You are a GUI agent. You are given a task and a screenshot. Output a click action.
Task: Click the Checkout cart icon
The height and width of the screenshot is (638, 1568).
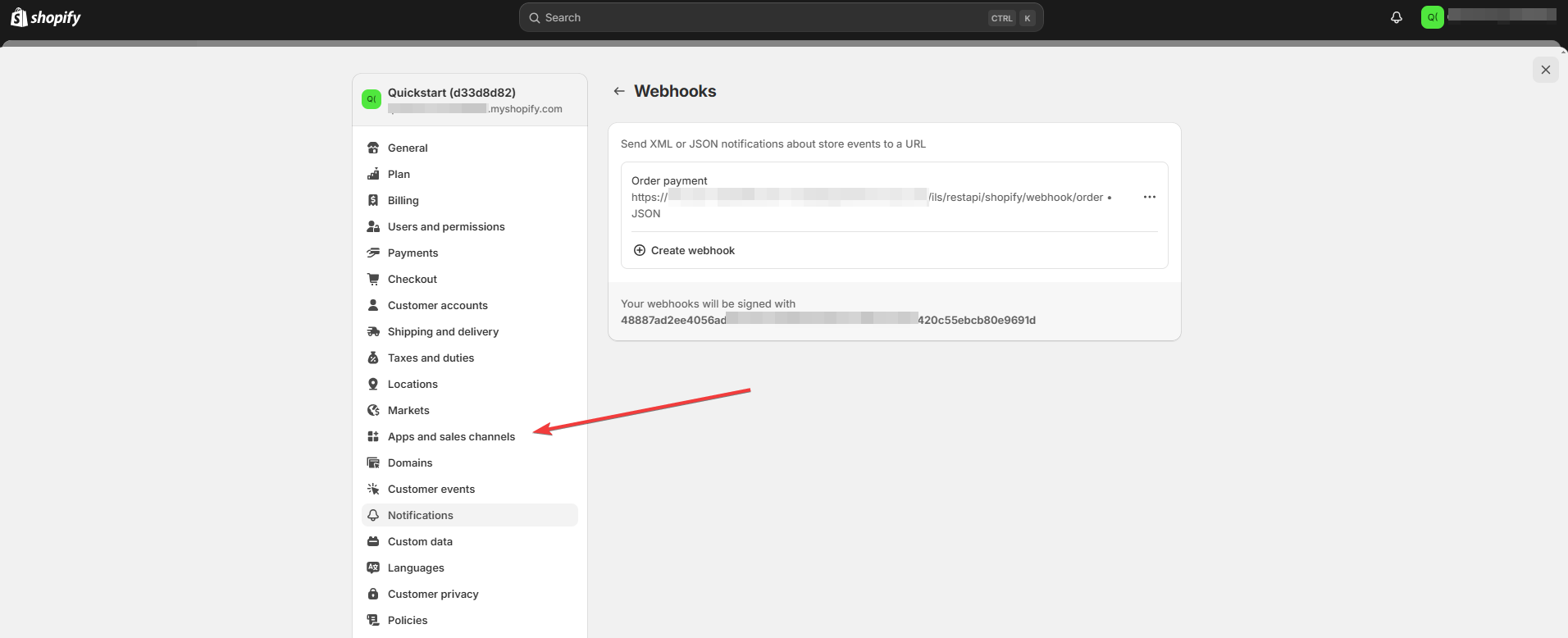373,279
